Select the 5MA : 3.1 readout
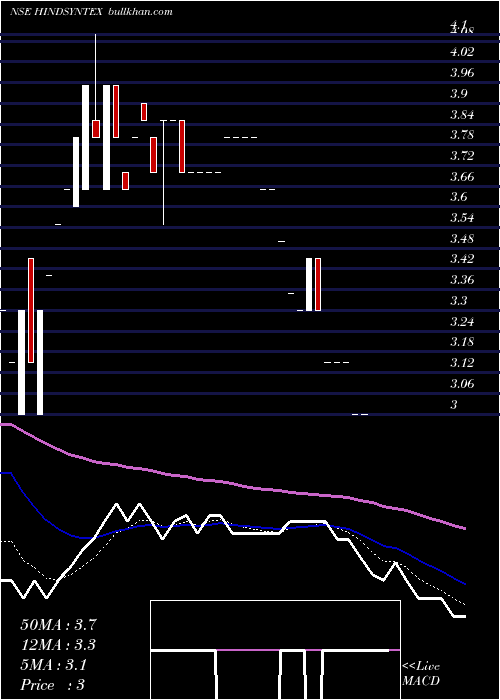This screenshot has height=700, width=500. coord(54,665)
